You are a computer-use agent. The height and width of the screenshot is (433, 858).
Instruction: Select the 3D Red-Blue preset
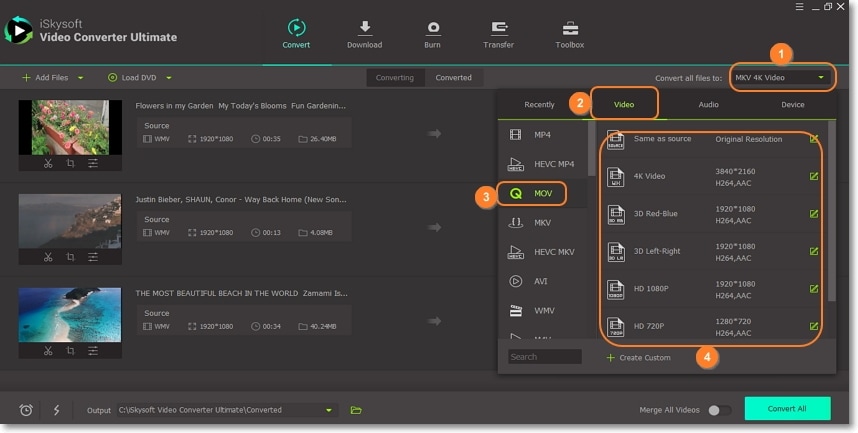pos(711,214)
